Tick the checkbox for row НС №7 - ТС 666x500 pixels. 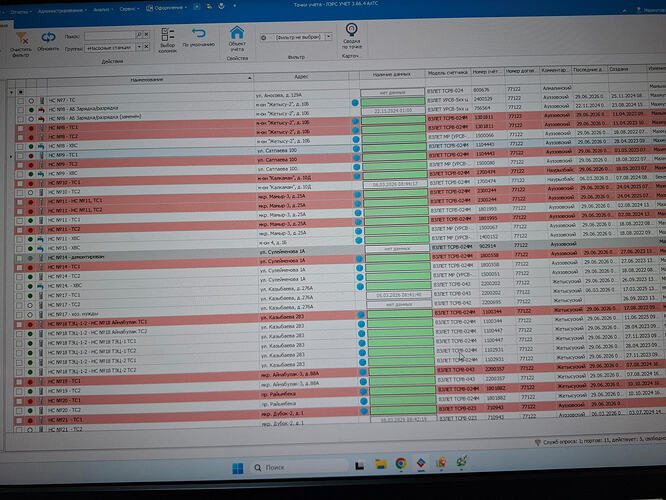pos(20,101)
